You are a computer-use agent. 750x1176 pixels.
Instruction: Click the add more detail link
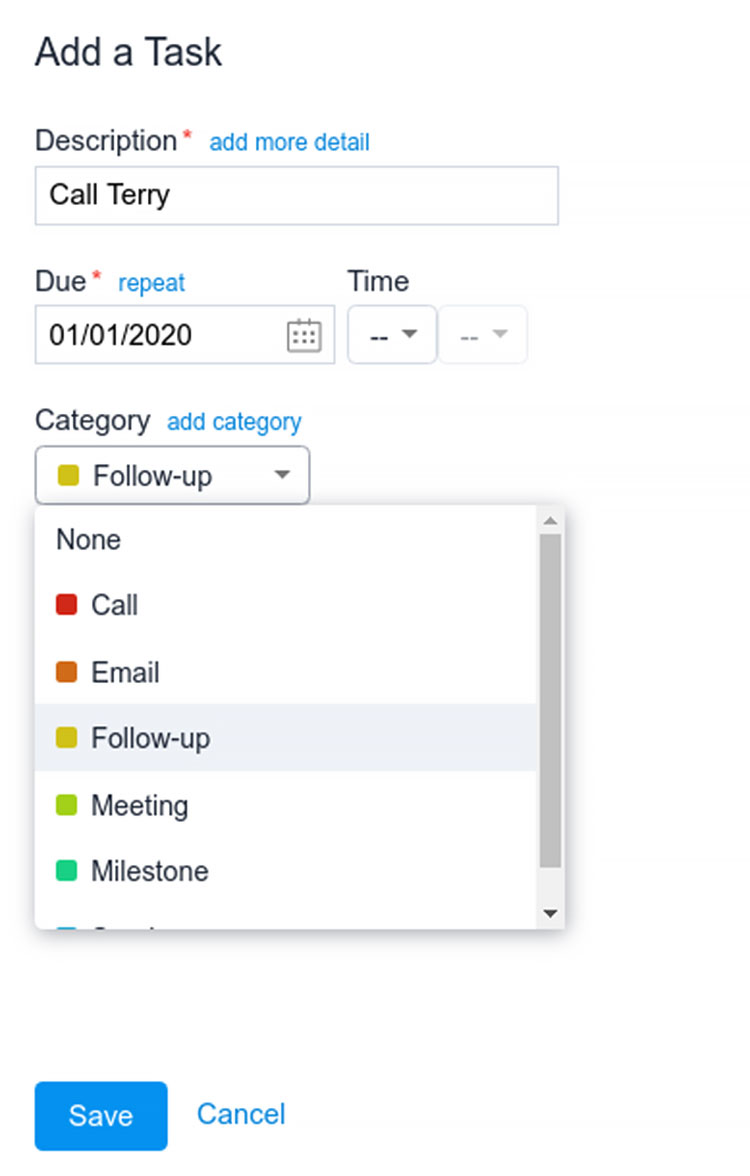[289, 142]
